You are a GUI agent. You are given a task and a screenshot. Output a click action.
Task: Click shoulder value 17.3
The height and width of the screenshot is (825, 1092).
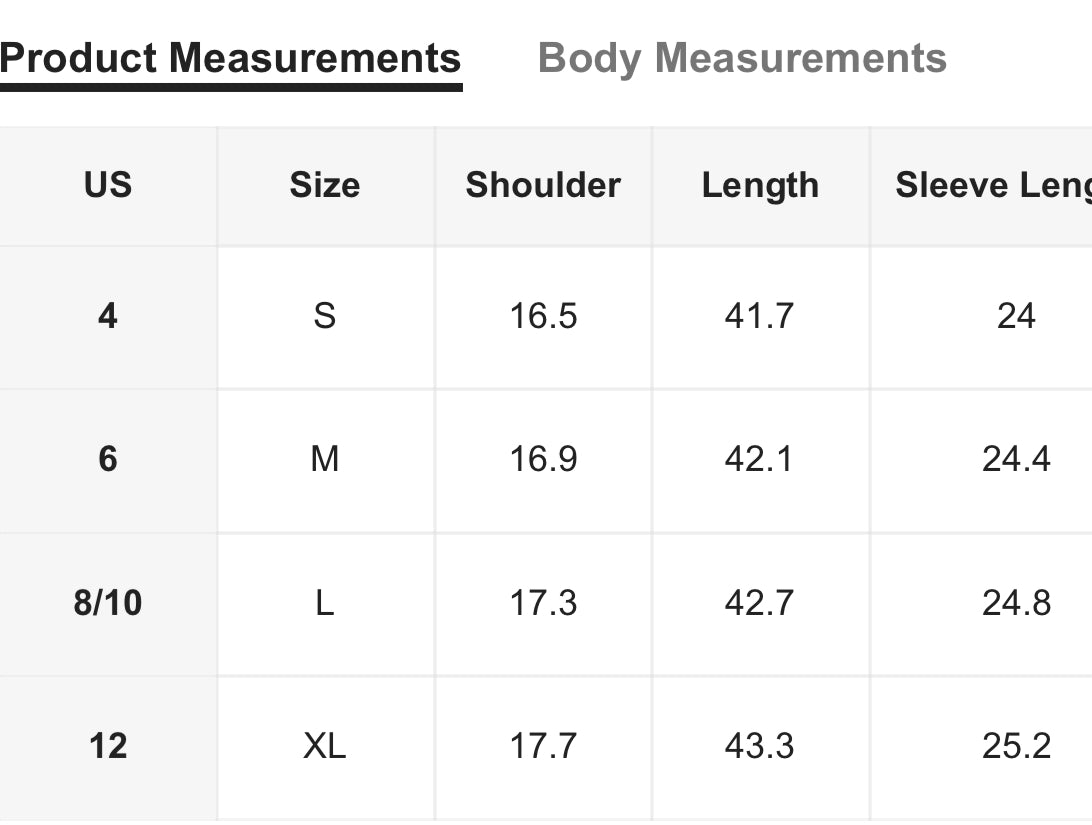click(543, 603)
